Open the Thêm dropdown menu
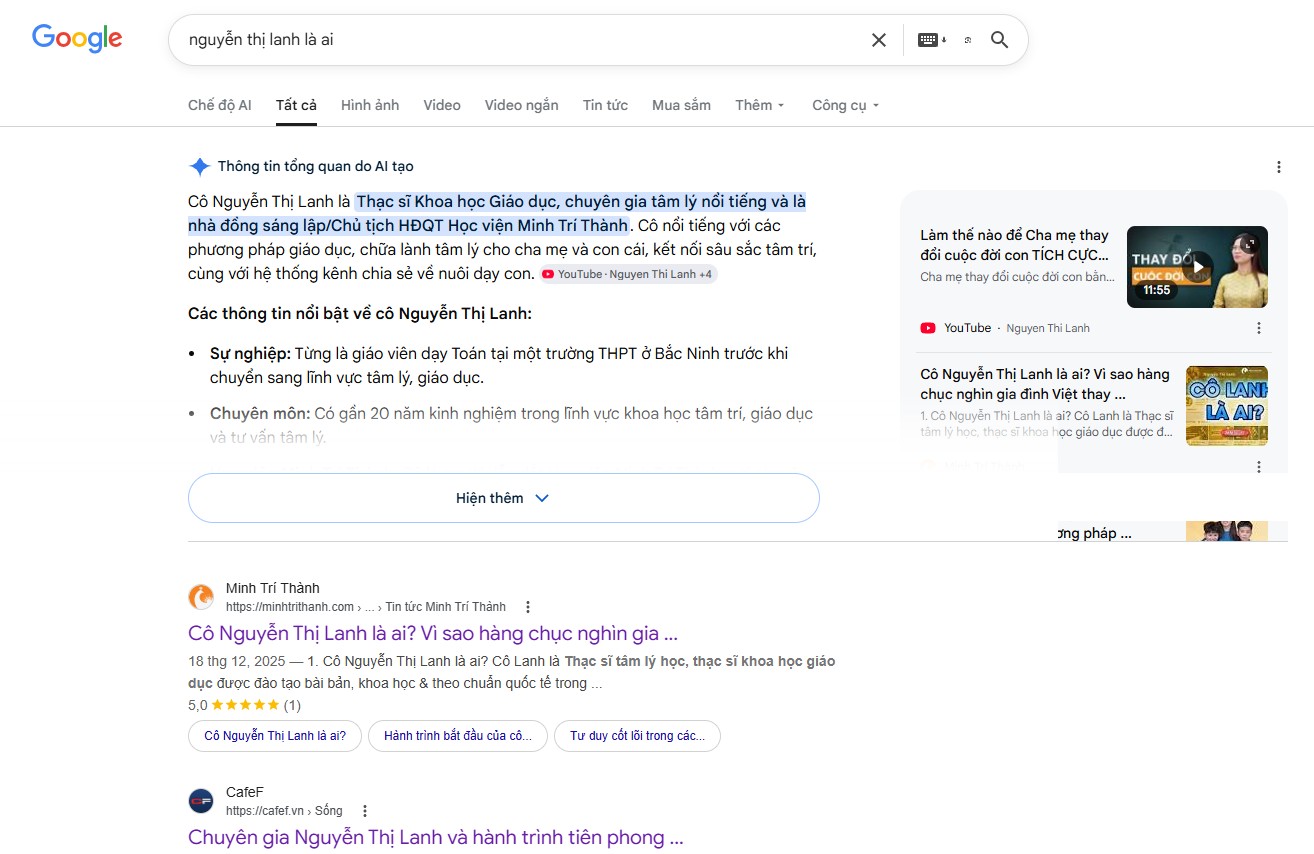The width and height of the screenshot is (1314, 854). [760, 105]
